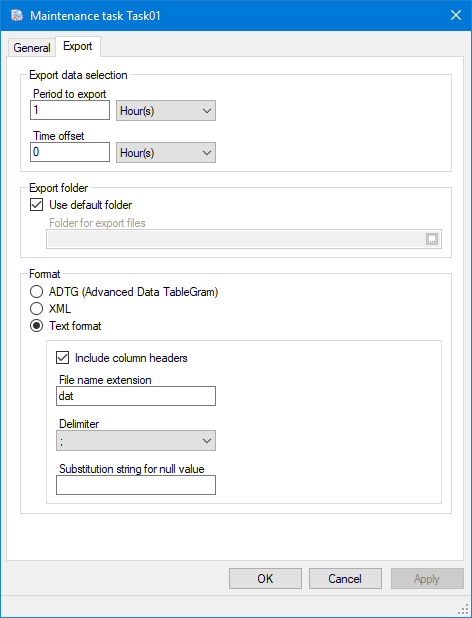The width and height of the screenshot is (472, 618).
Task: Uncheck Include column headers
Action: coord(63,358)
